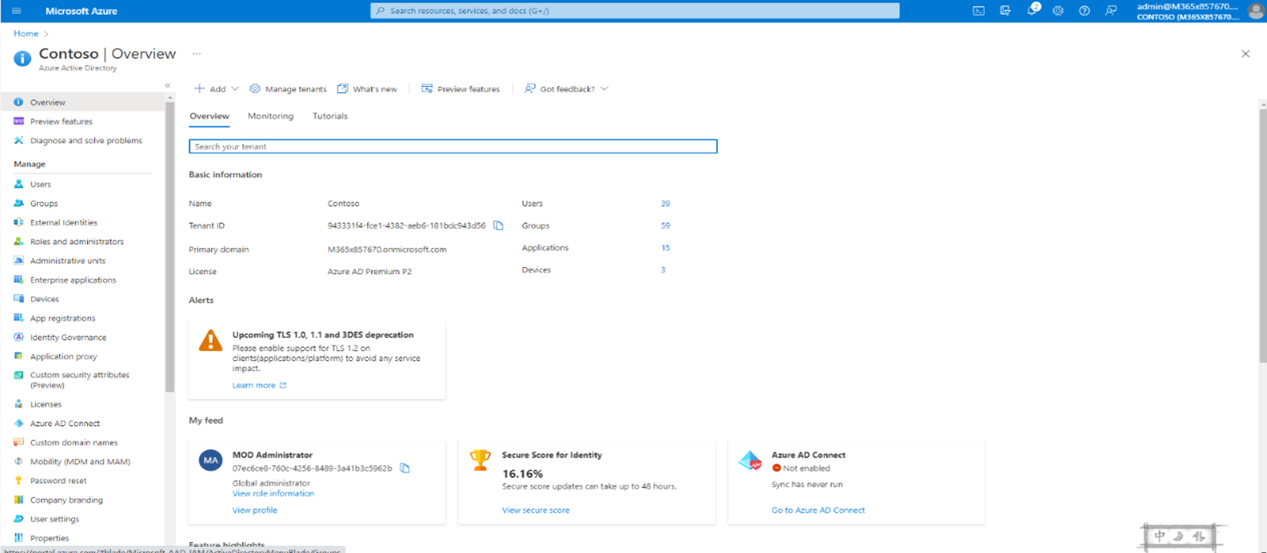Click the Home breadcrumb link
The width and height of the screenshot is (1267, 553).
point(25,34)
